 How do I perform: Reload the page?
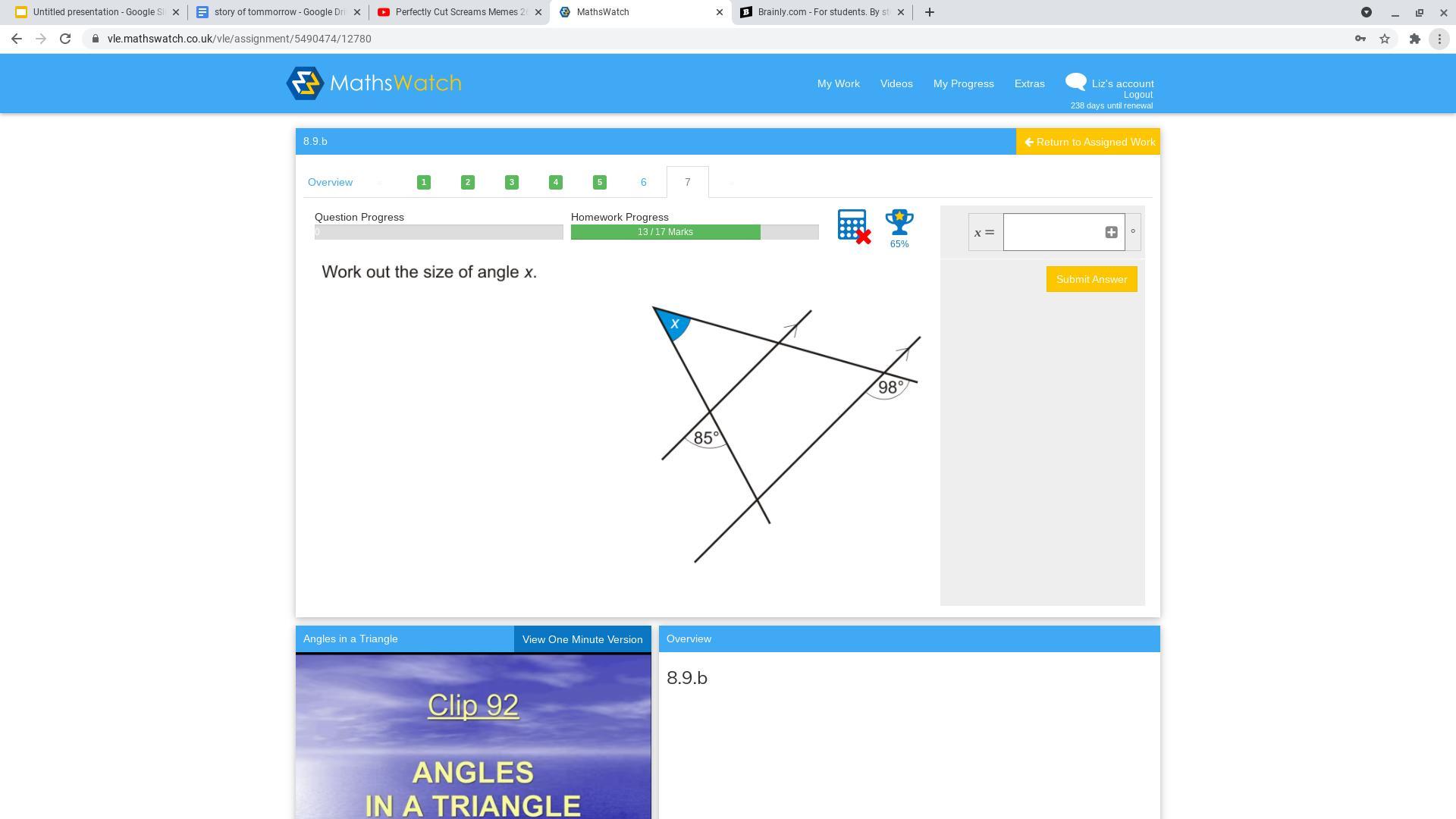click(65, 39)
